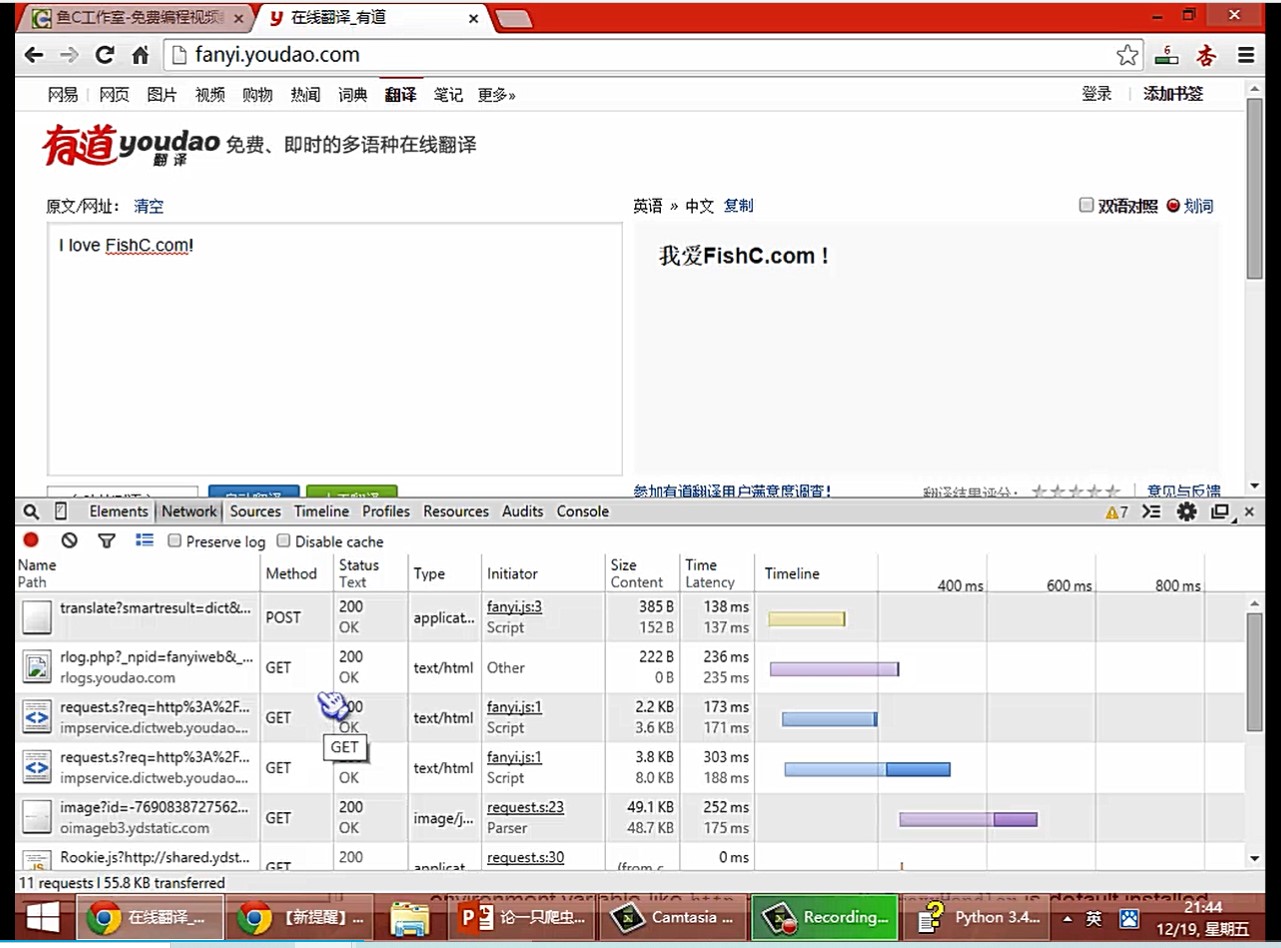Open the Resources panel tab
Screen dimensions: 1281x948
(x=456, y=511)
